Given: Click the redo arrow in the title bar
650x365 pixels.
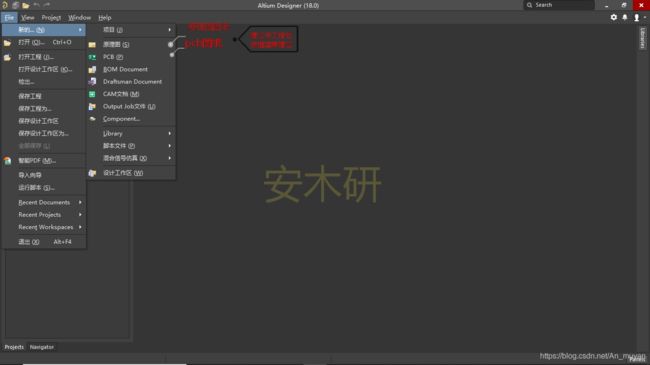Looking at the screenshot, I should click(x=46, y=5).
